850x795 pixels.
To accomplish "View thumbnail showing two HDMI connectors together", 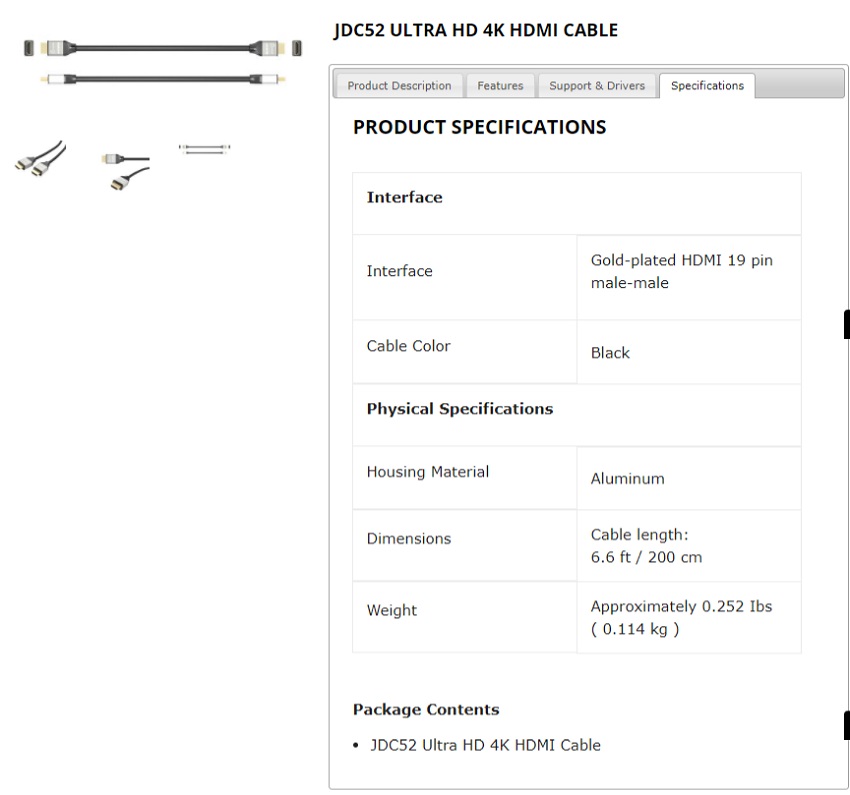I will (x=40, y=160).
